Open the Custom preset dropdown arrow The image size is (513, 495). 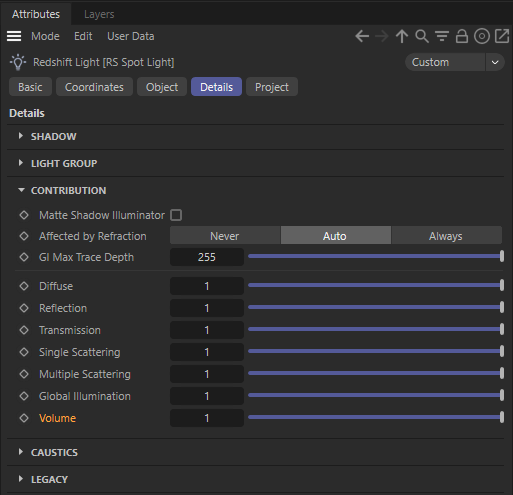[x=495, y=62]
